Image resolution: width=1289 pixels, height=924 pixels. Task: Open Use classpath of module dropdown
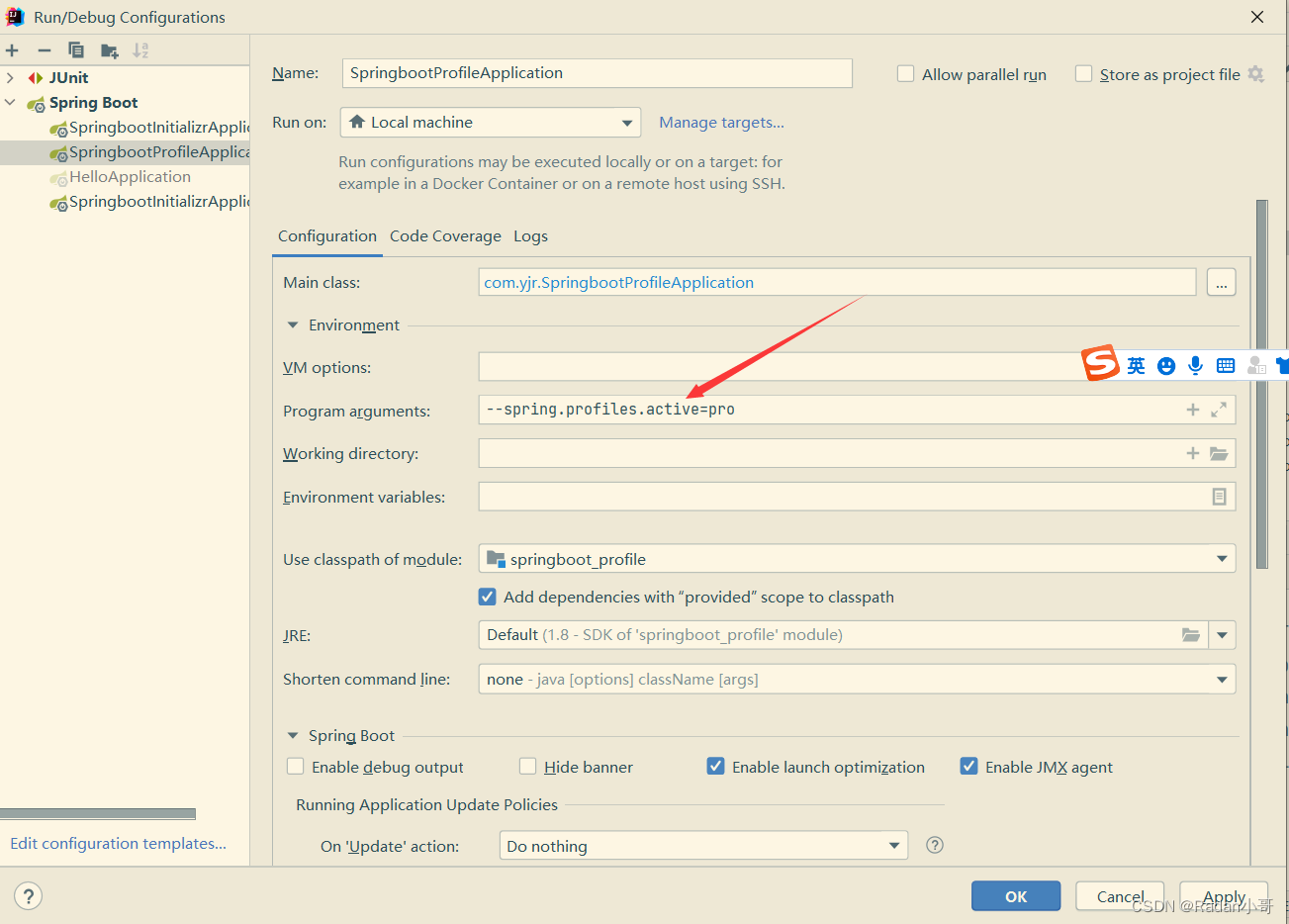(x=857, y=559)
